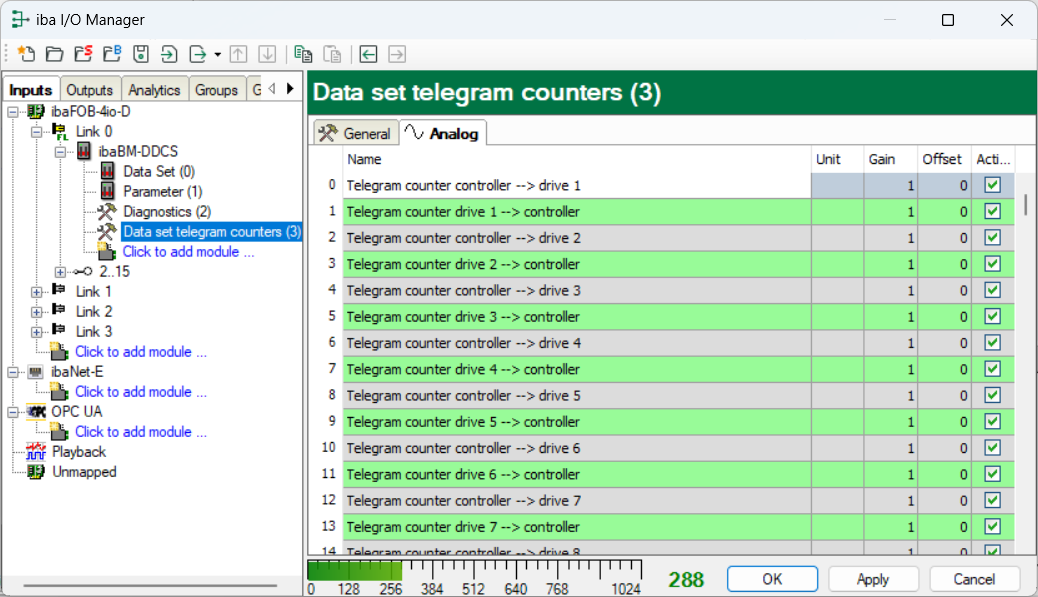1038x597 pixels.
Task: Toggle Active checkbox for drive 3 --> controller
Action: 992,317
